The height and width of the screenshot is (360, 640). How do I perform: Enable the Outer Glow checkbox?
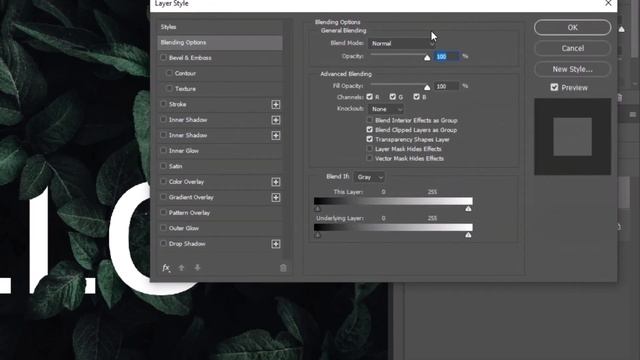pyautogui.click(x=164, y=228)
